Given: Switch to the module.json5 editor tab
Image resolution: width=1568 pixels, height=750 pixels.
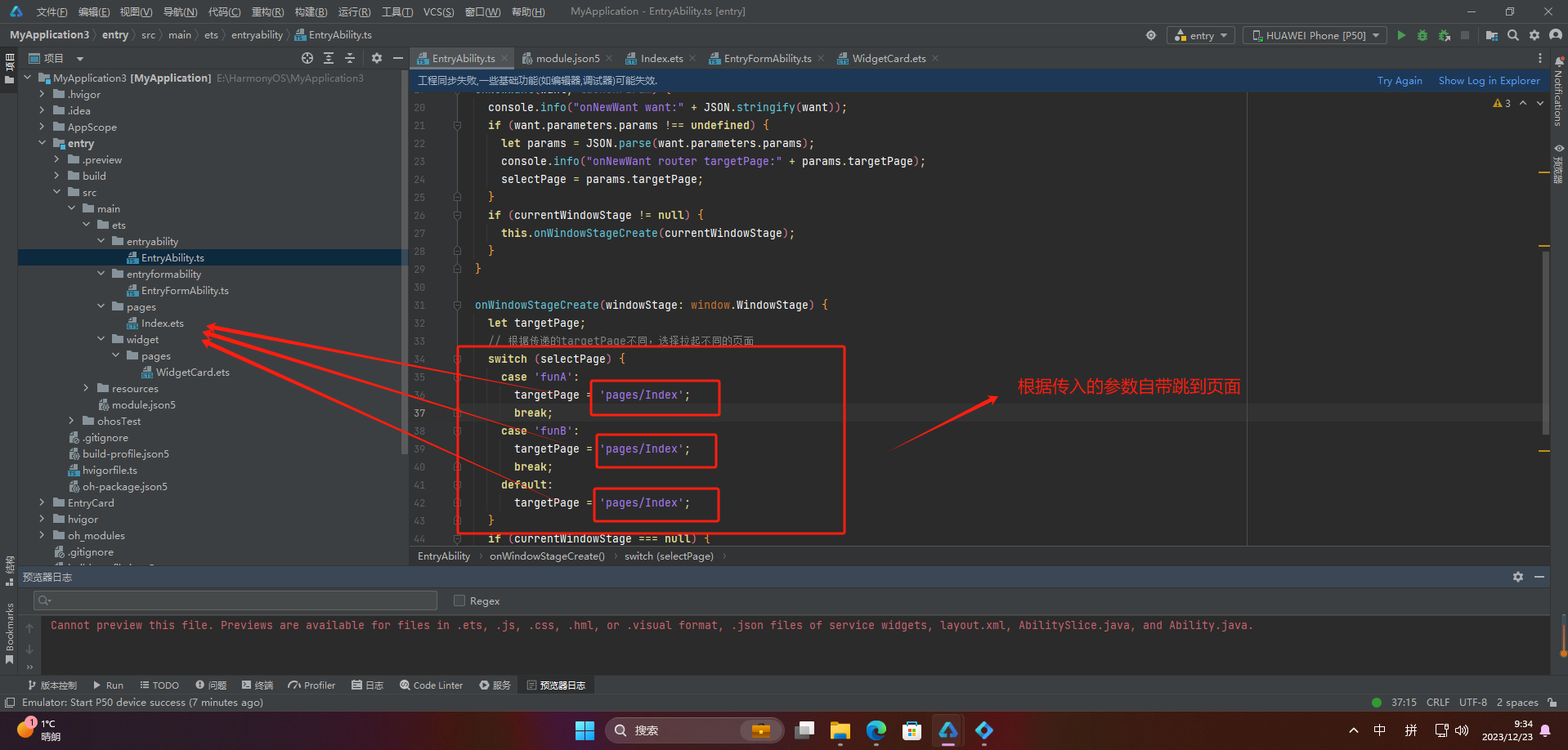Looking at the screenshot, I should tap(567, 58).
